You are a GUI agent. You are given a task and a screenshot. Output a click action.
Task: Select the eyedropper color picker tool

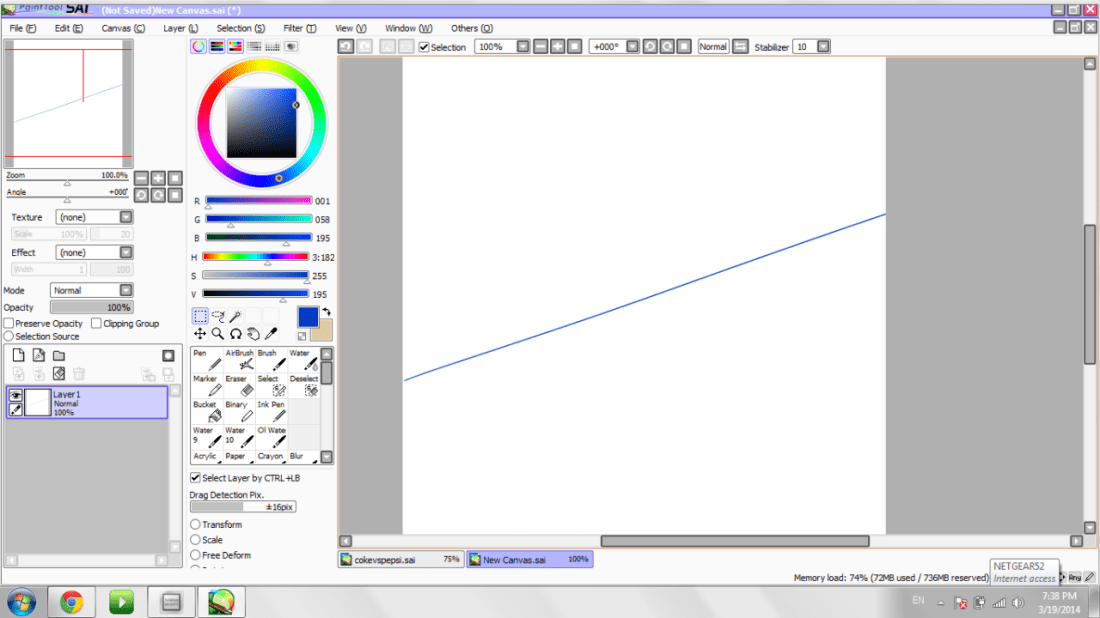[271, 334]
